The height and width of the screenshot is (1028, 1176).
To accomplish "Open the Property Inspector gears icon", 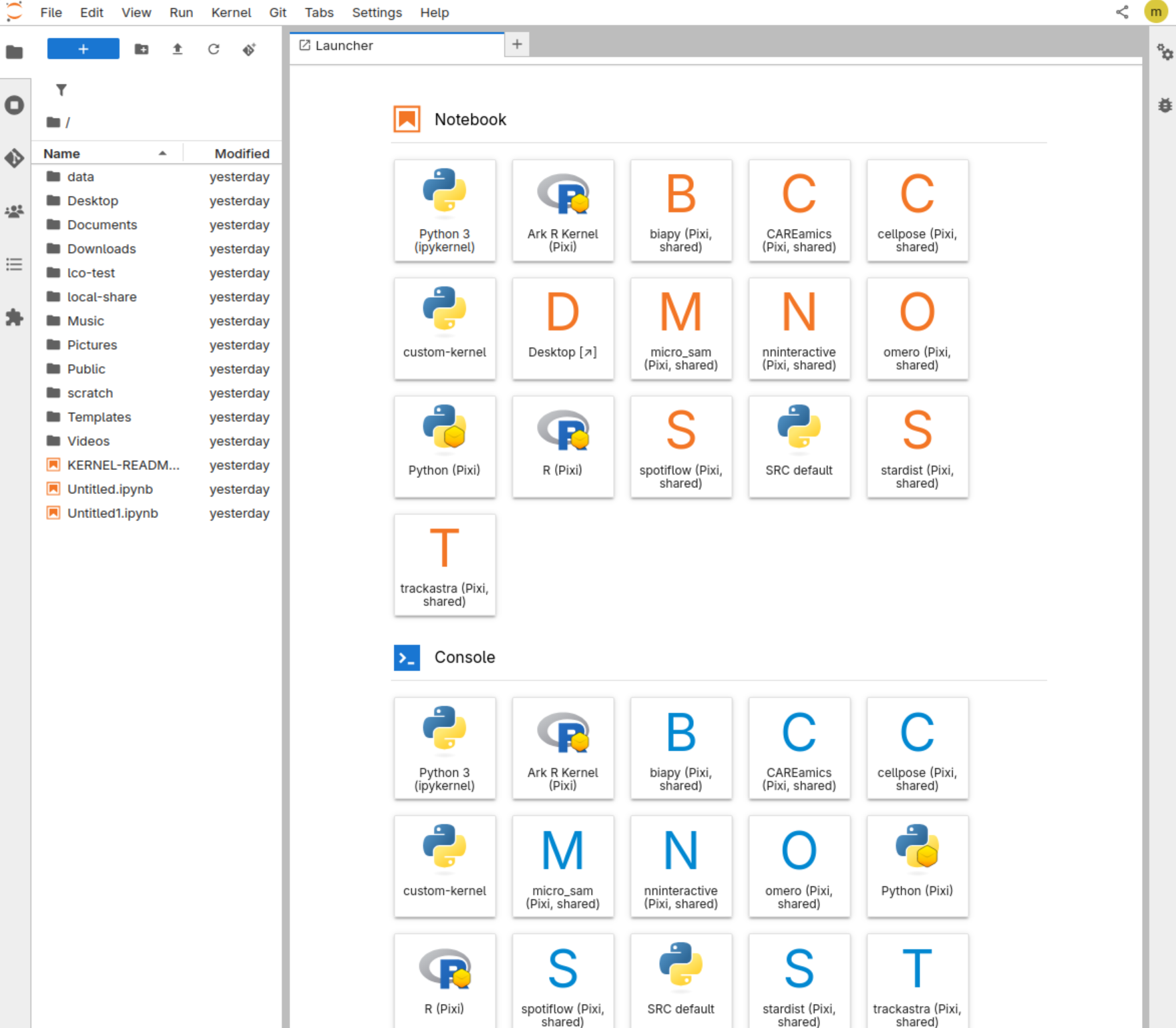I will point(1165,52).
